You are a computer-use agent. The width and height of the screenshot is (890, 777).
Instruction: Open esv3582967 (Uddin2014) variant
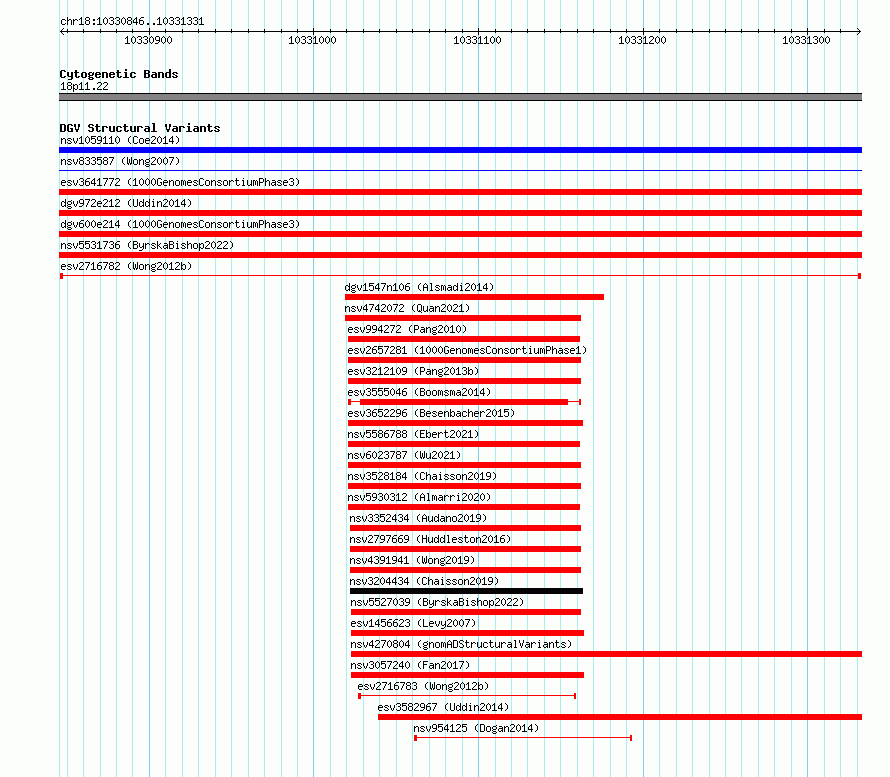point(443,707)
